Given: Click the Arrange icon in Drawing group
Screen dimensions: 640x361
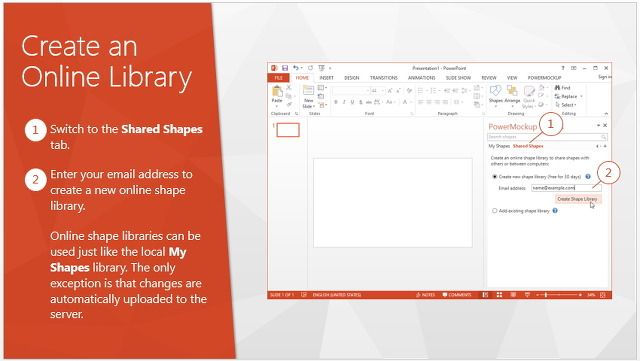Looking at the screenshot, I should click(x=512, y=91).
